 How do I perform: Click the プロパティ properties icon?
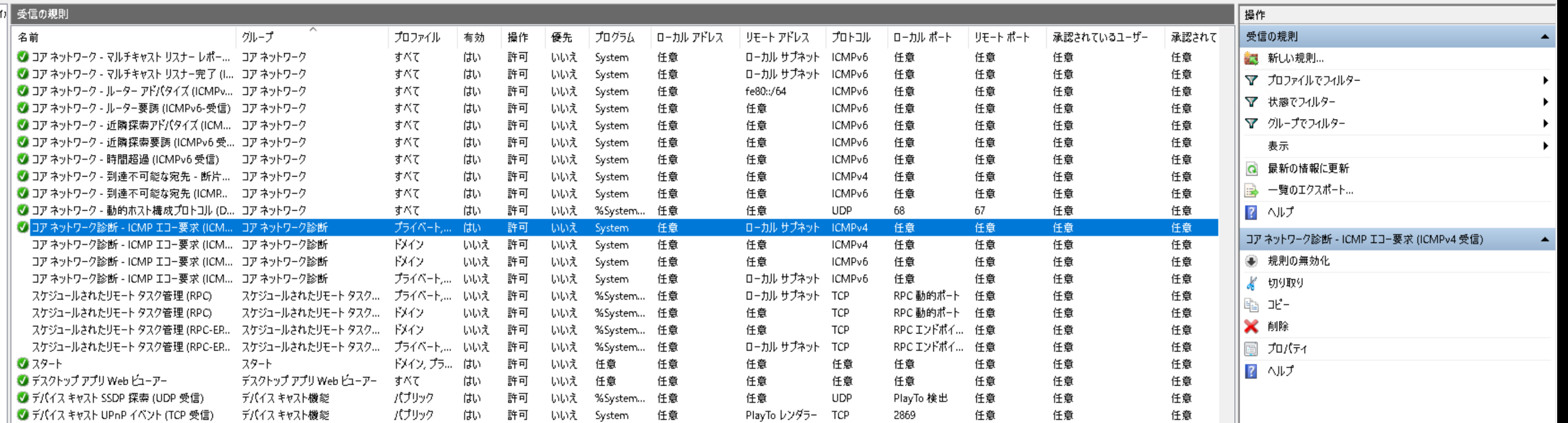(1251, 349)
